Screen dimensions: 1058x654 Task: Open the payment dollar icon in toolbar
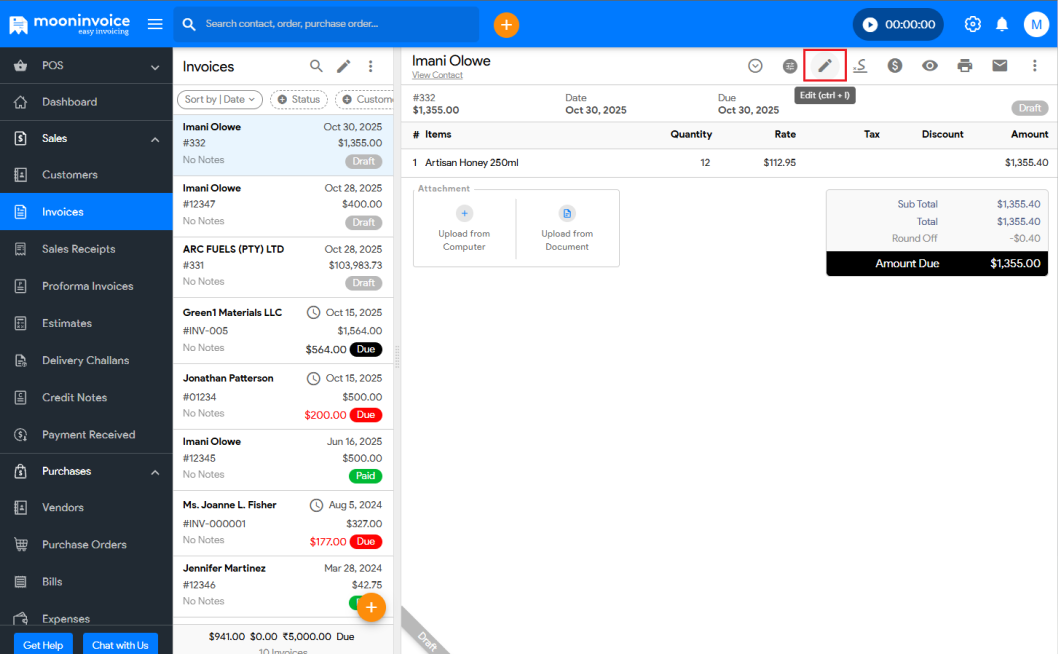(x=895, y=66)
